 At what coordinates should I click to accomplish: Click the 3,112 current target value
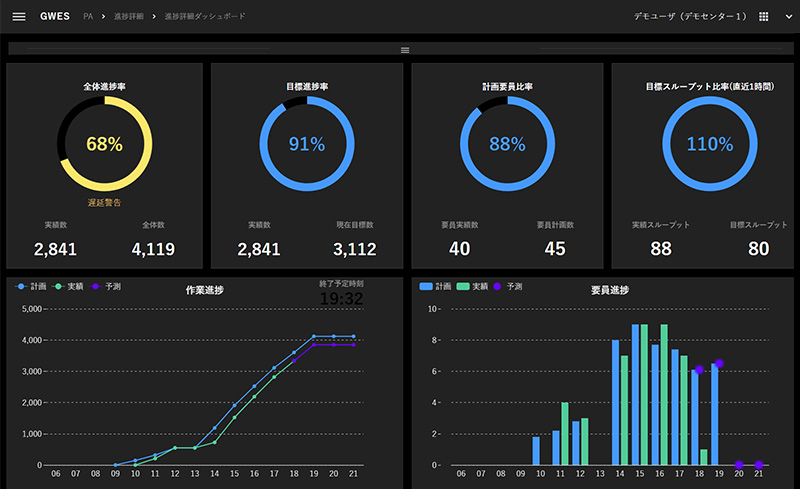(x=355, y=249)
